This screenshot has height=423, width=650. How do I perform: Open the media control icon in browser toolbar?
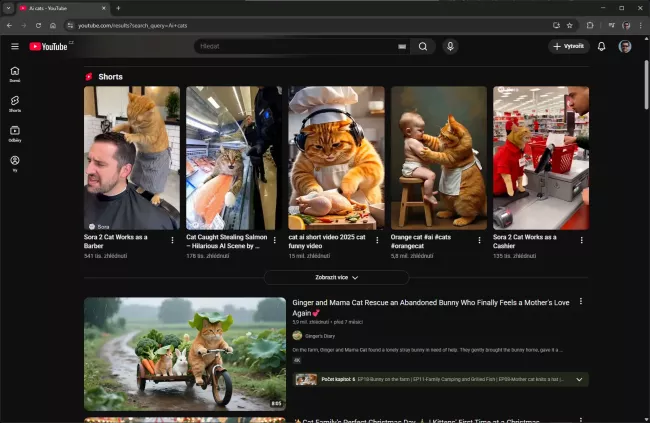(x=611, y=25)
